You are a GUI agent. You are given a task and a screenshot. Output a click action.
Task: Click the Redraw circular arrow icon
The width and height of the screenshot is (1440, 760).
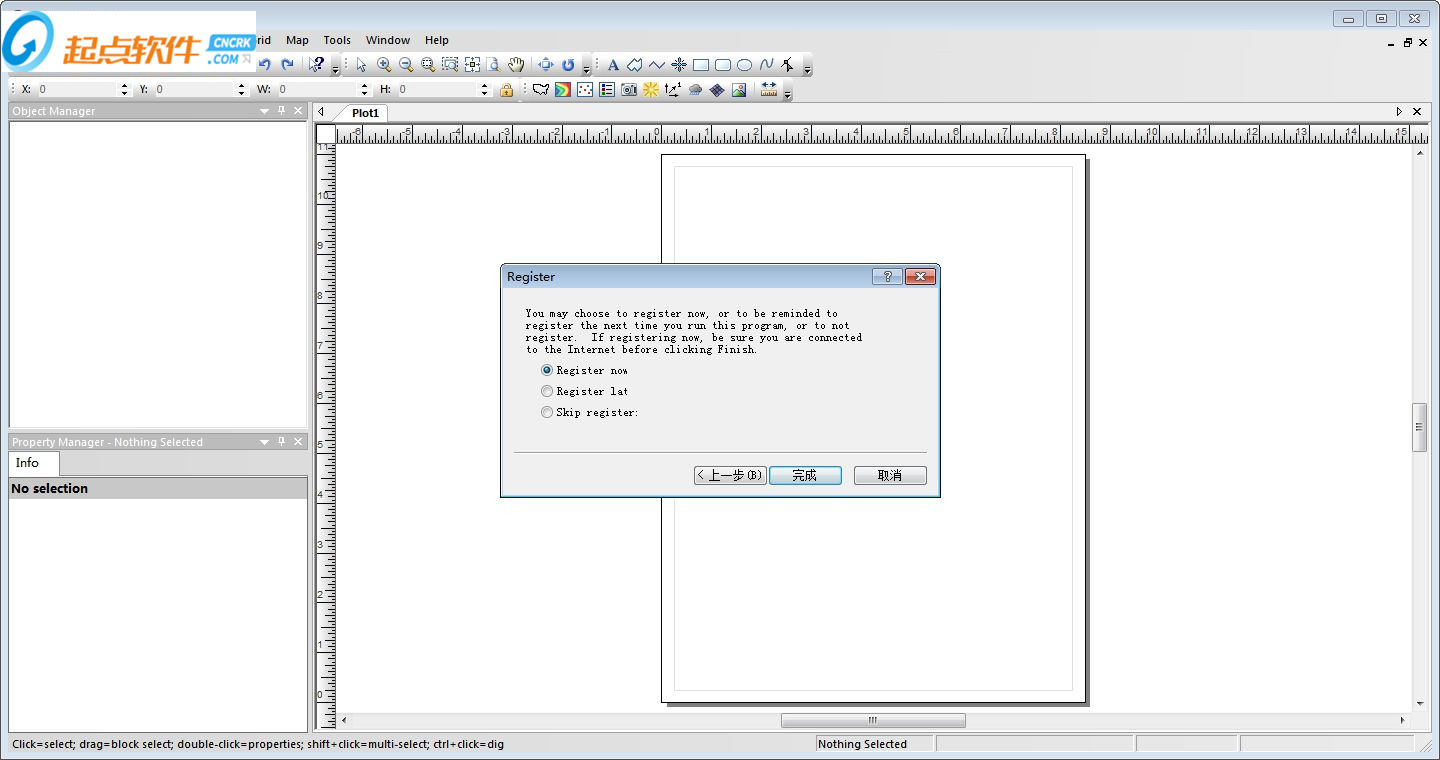[568, 65]
